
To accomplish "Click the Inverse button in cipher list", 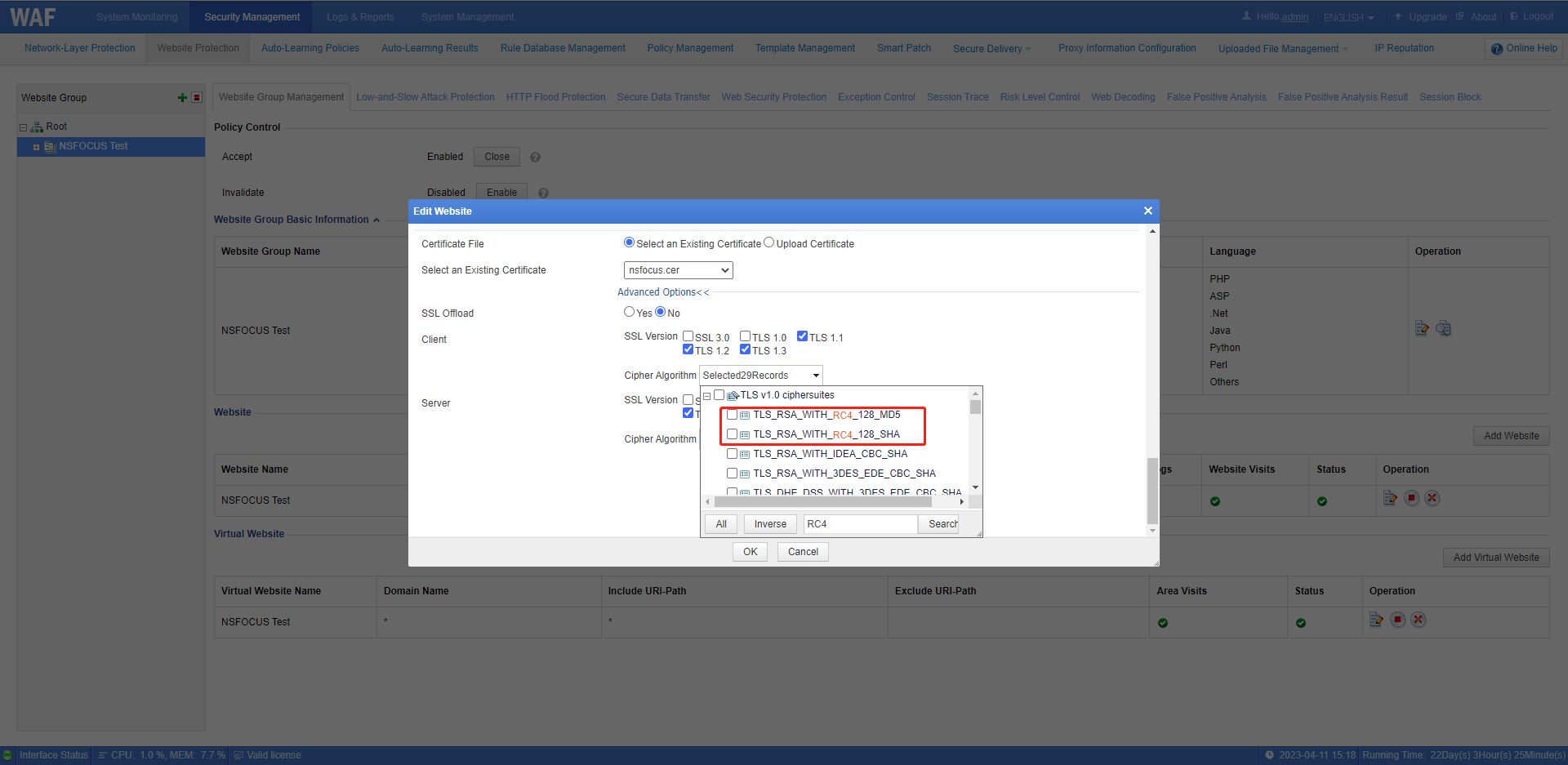I will pyautogui.click(x=769, y=524).
